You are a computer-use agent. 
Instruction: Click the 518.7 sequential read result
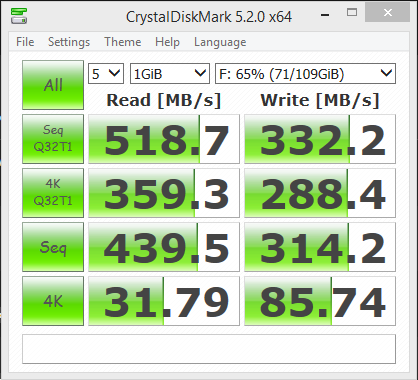pyautogui.click(x=164, y=139)
